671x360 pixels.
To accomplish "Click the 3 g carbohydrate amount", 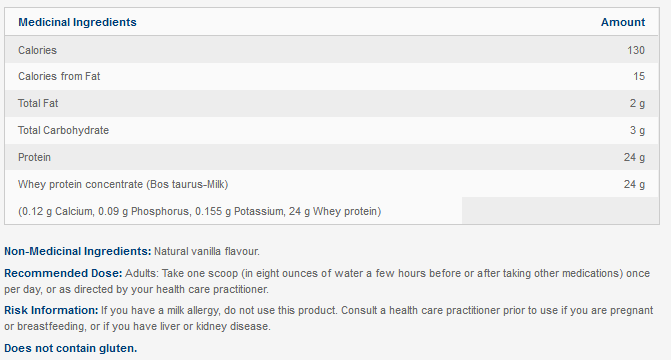I will pos(637,130).
